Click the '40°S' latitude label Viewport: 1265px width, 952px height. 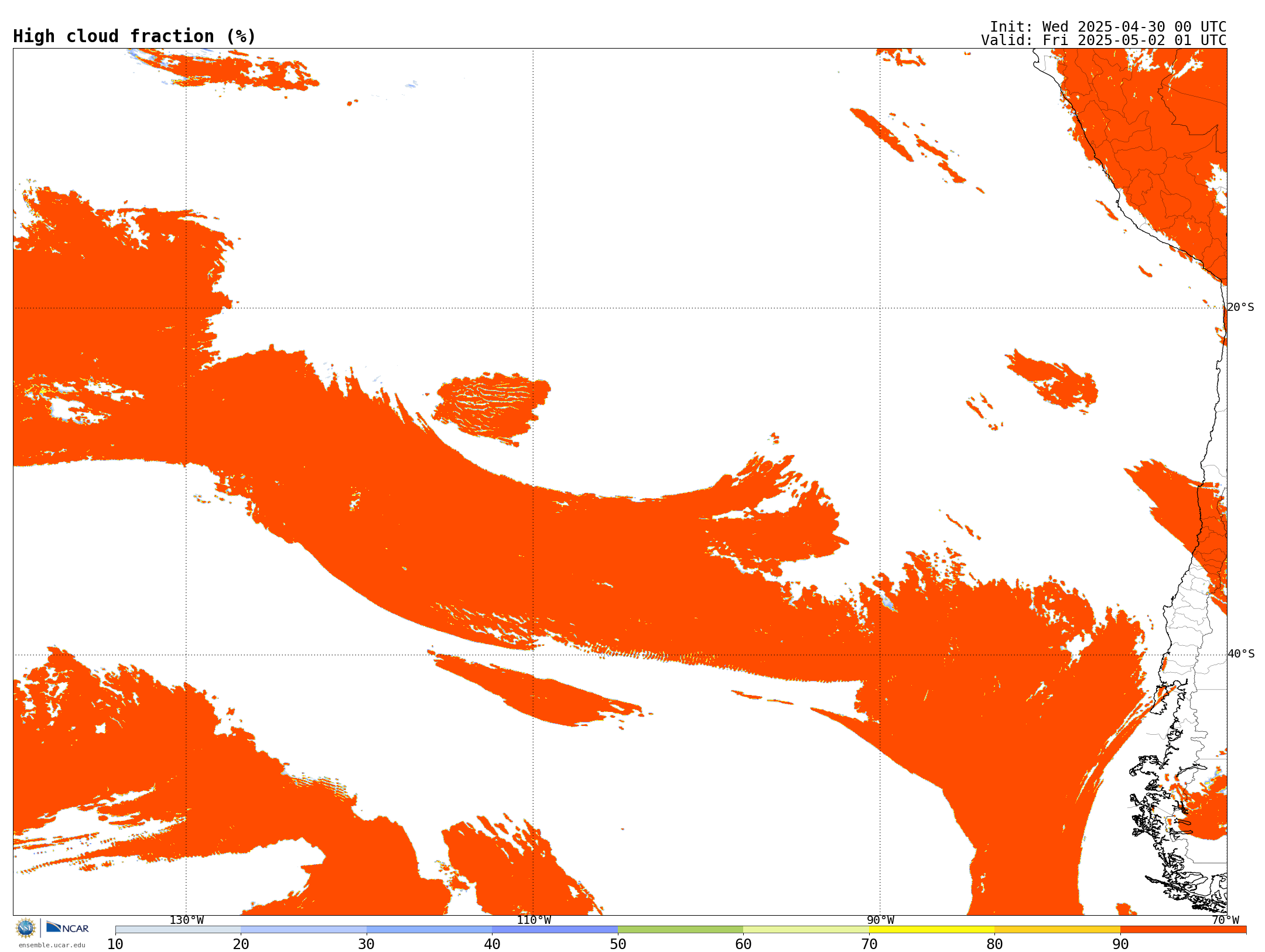pos(1241,654)
